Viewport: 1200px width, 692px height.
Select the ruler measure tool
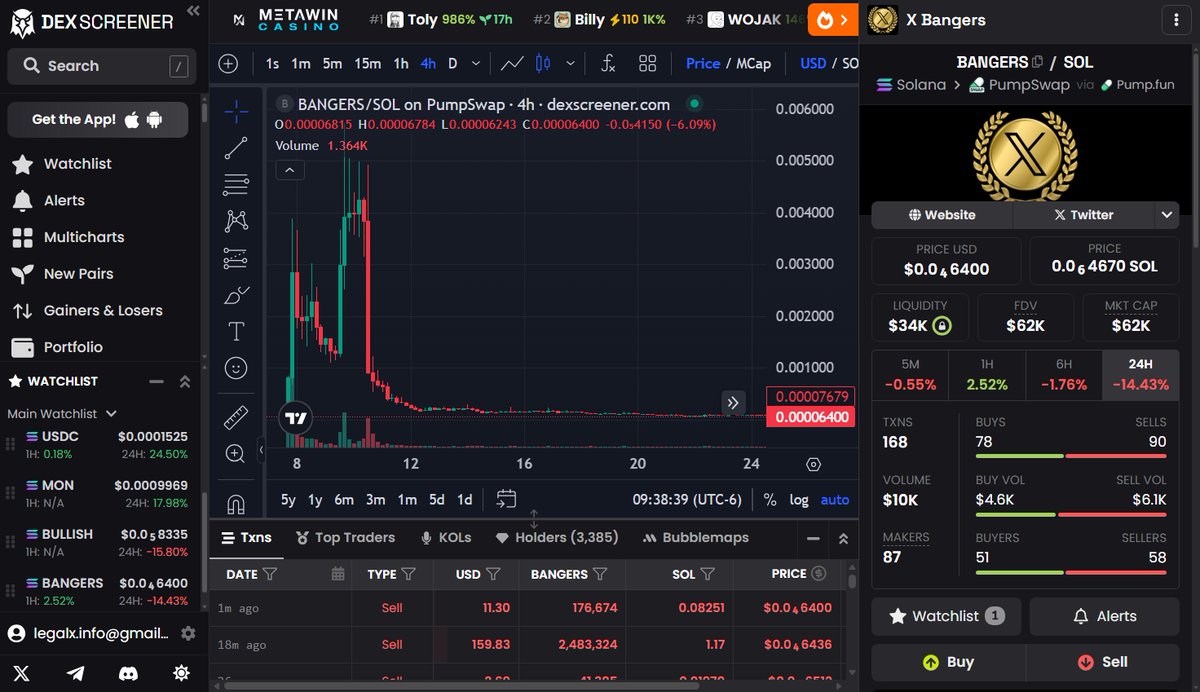[236, 416]
